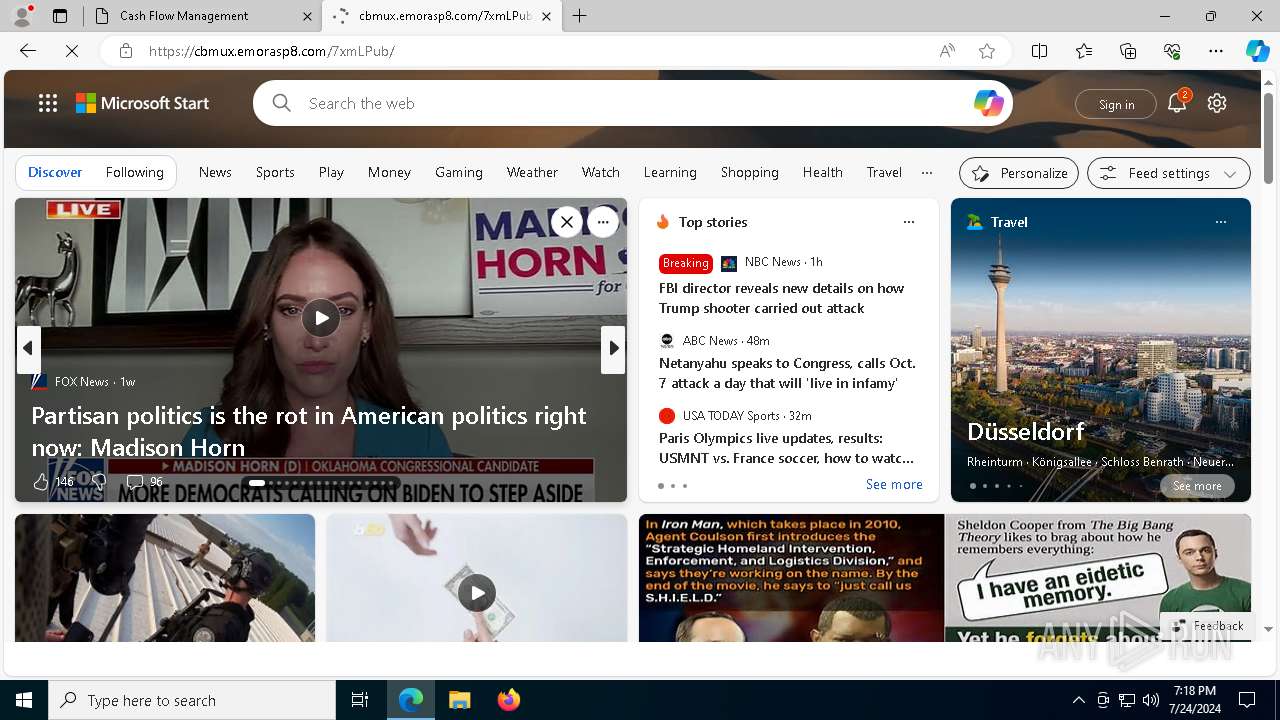Open Windows Start menu
This screenshot has height=720, width=1280.
[24, 700]
